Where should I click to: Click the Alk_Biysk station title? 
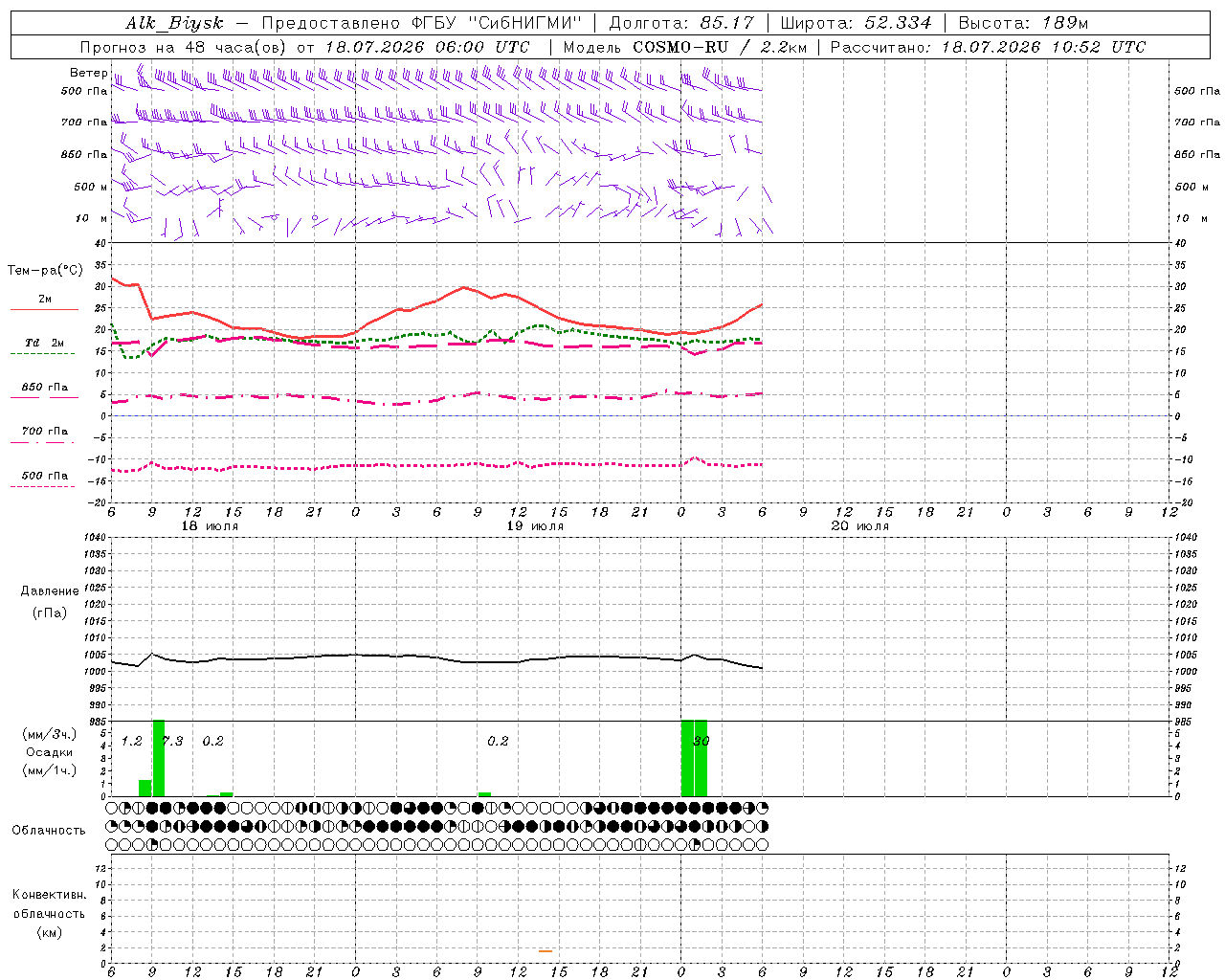(x=174, y=23)
